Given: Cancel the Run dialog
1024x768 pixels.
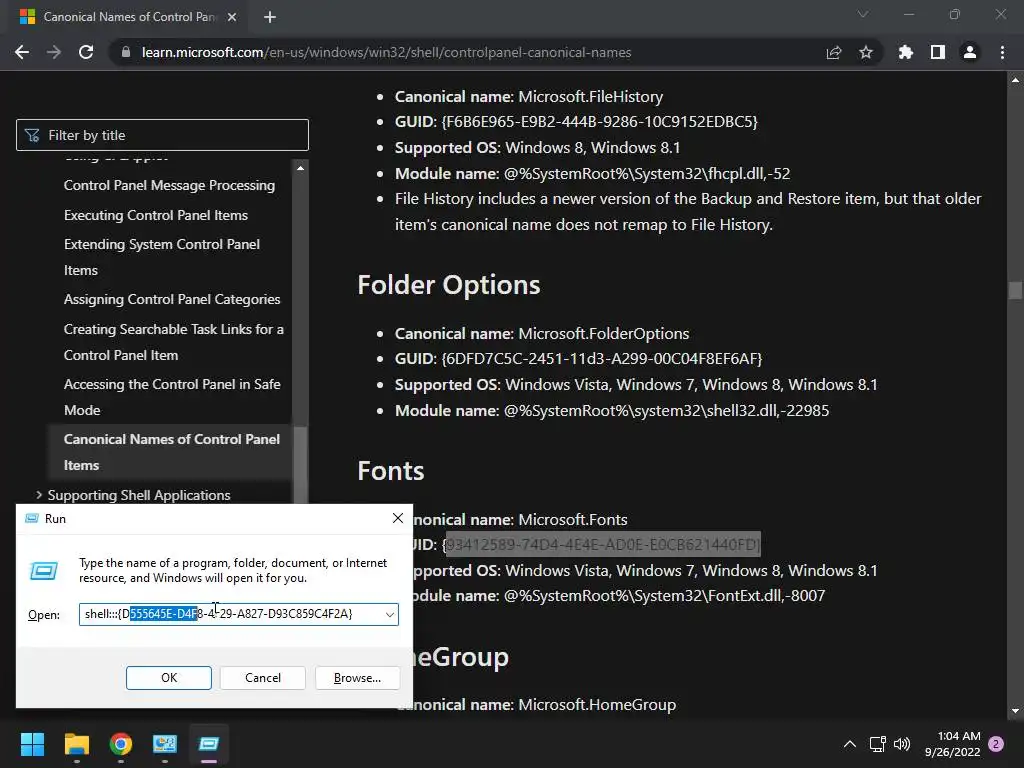Looking at the screenshot, I should click(263, 678).
